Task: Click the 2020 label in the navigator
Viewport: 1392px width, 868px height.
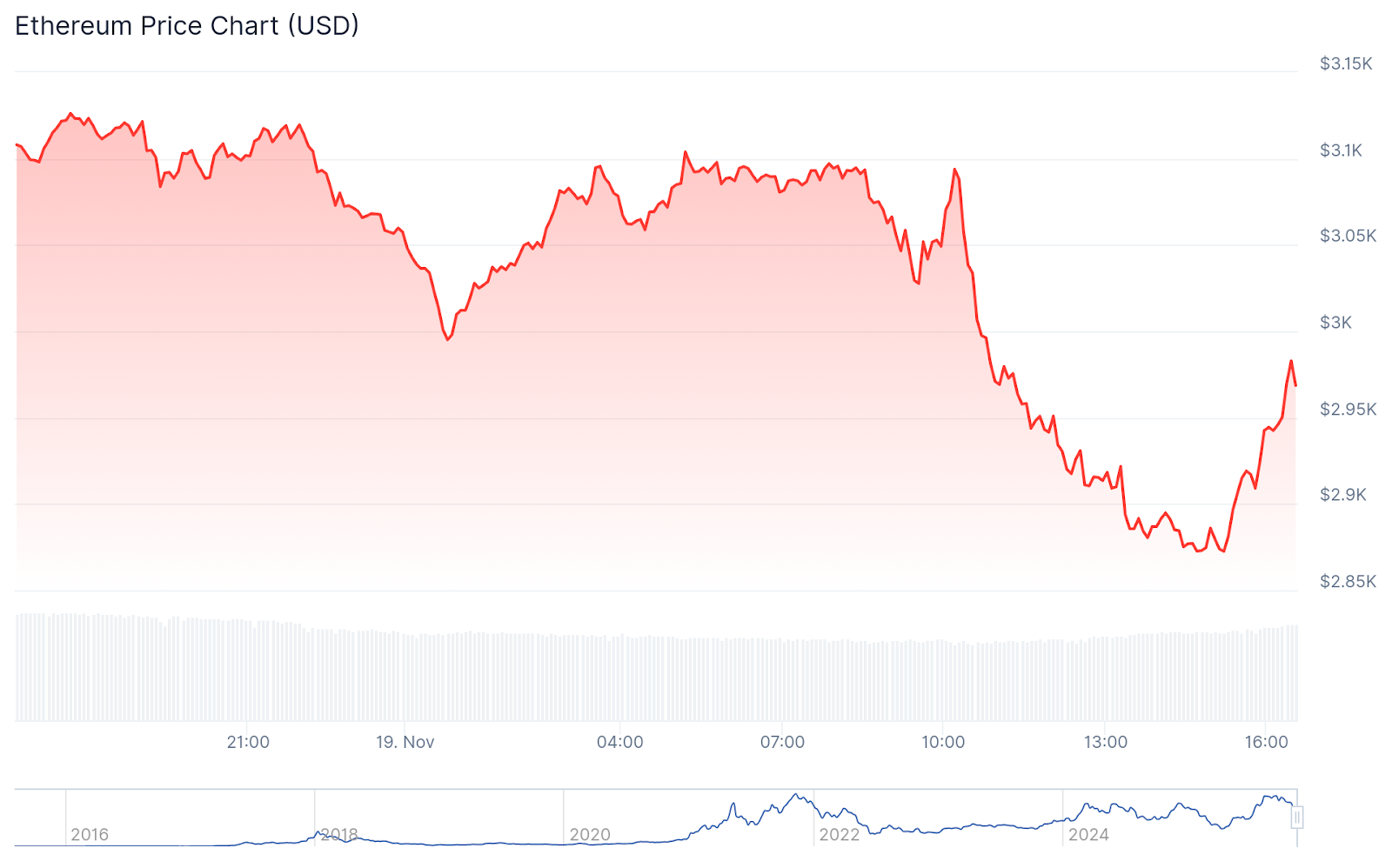Action: click(x=590, y=835)
